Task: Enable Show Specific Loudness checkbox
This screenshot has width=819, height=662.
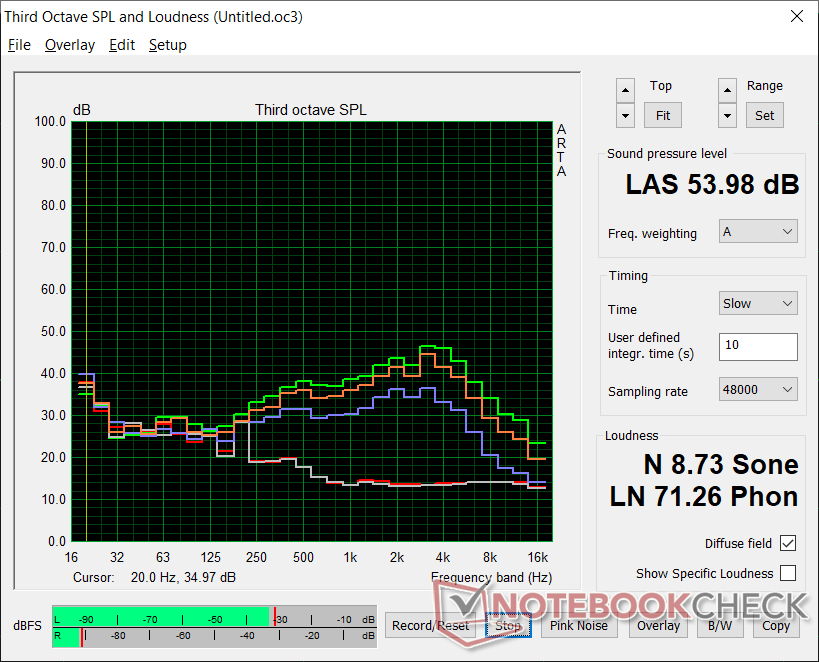Action: [x=788, y=573]
